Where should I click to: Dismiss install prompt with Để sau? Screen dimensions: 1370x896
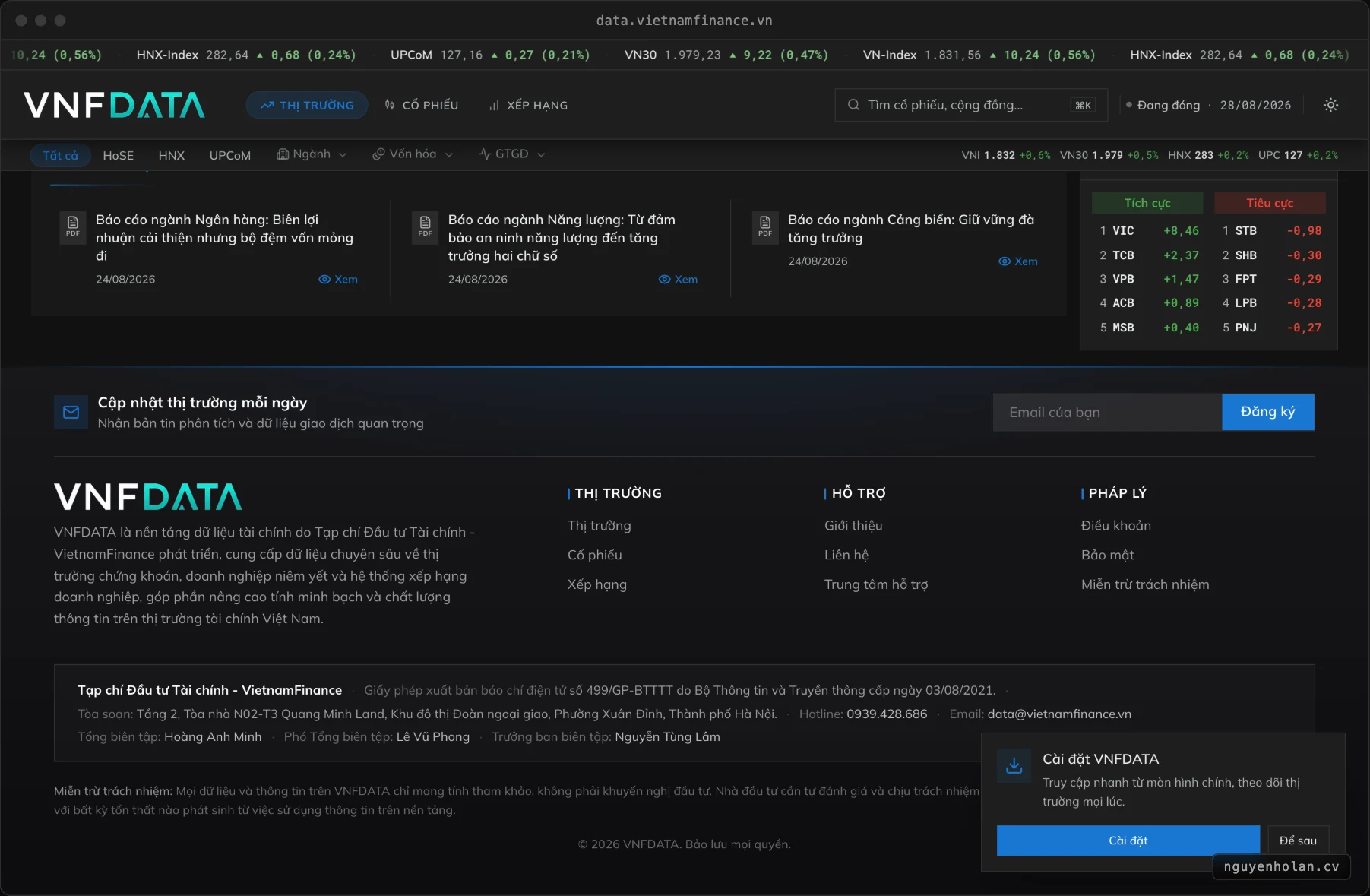1298,841
